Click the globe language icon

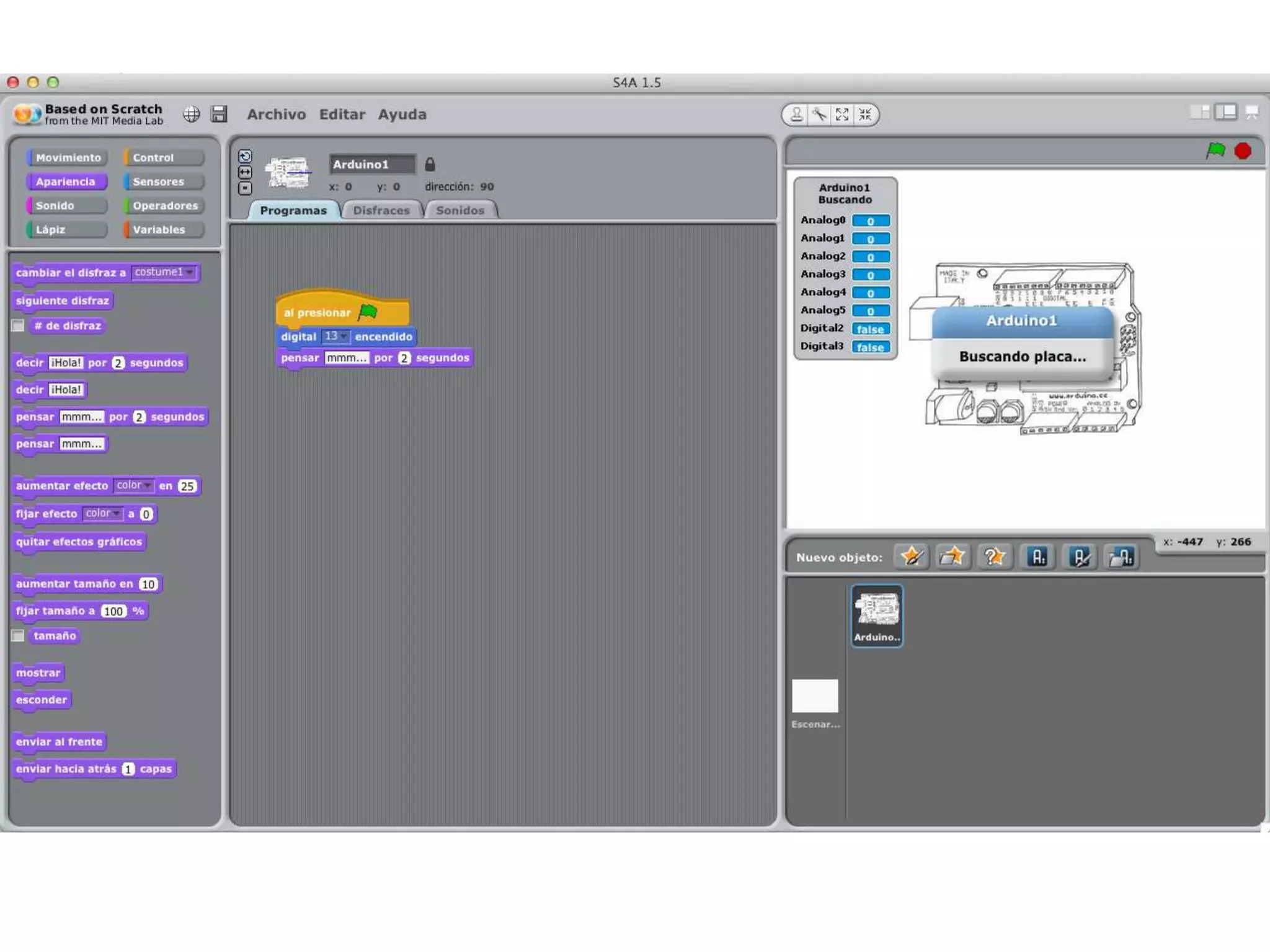192,114
